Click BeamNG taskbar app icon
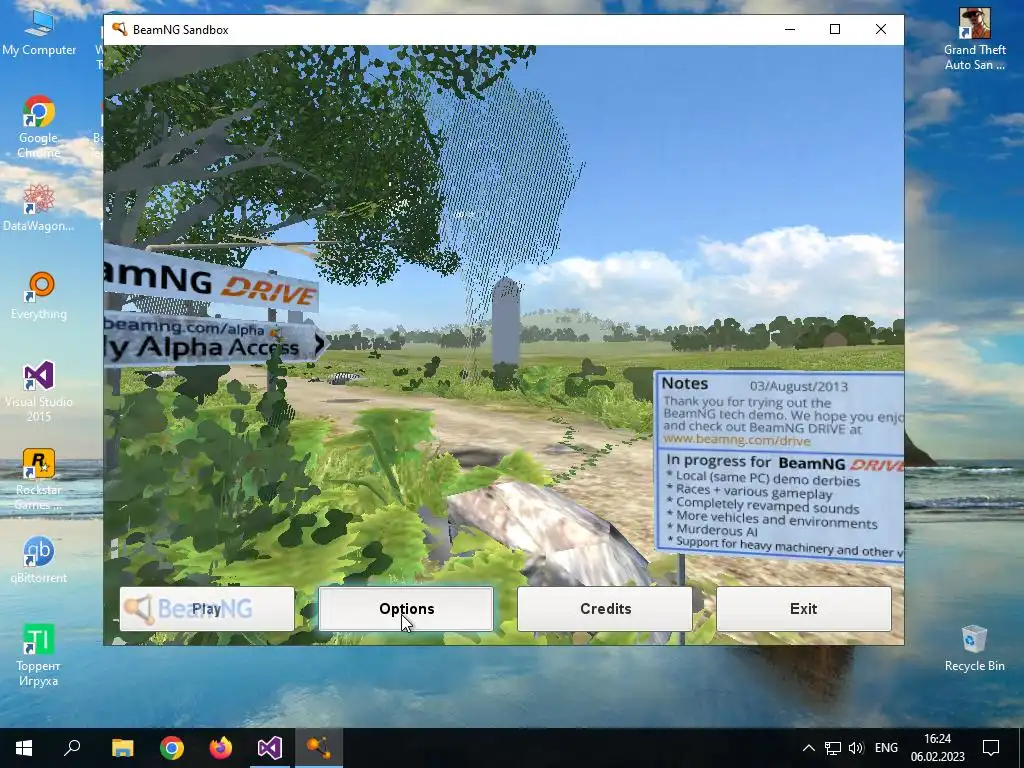Viewport: 1024px width, 768px height. pyautogui.click(x=319, y=748)
